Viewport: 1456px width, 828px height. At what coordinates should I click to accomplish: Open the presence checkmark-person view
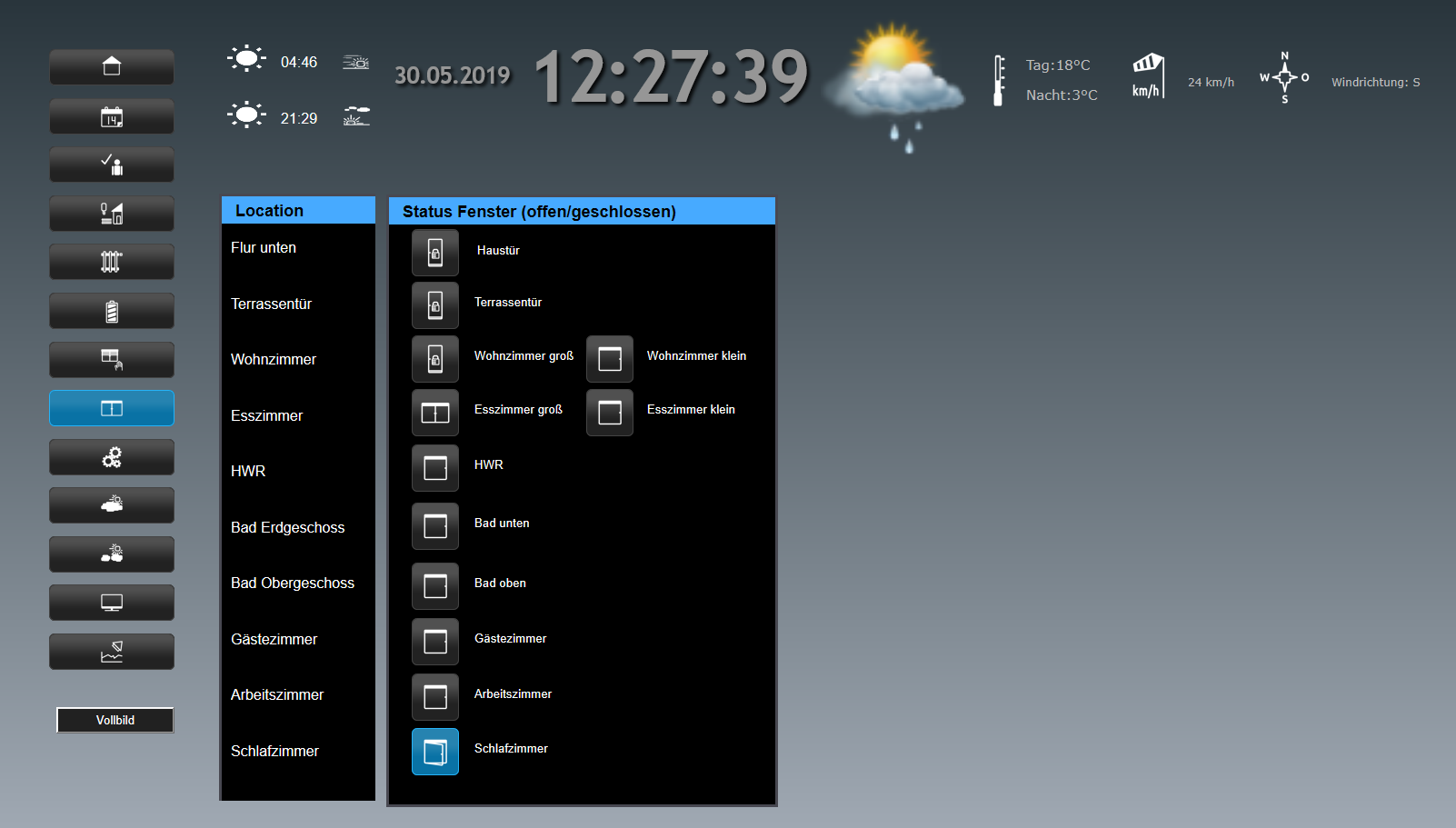(112, 165)
